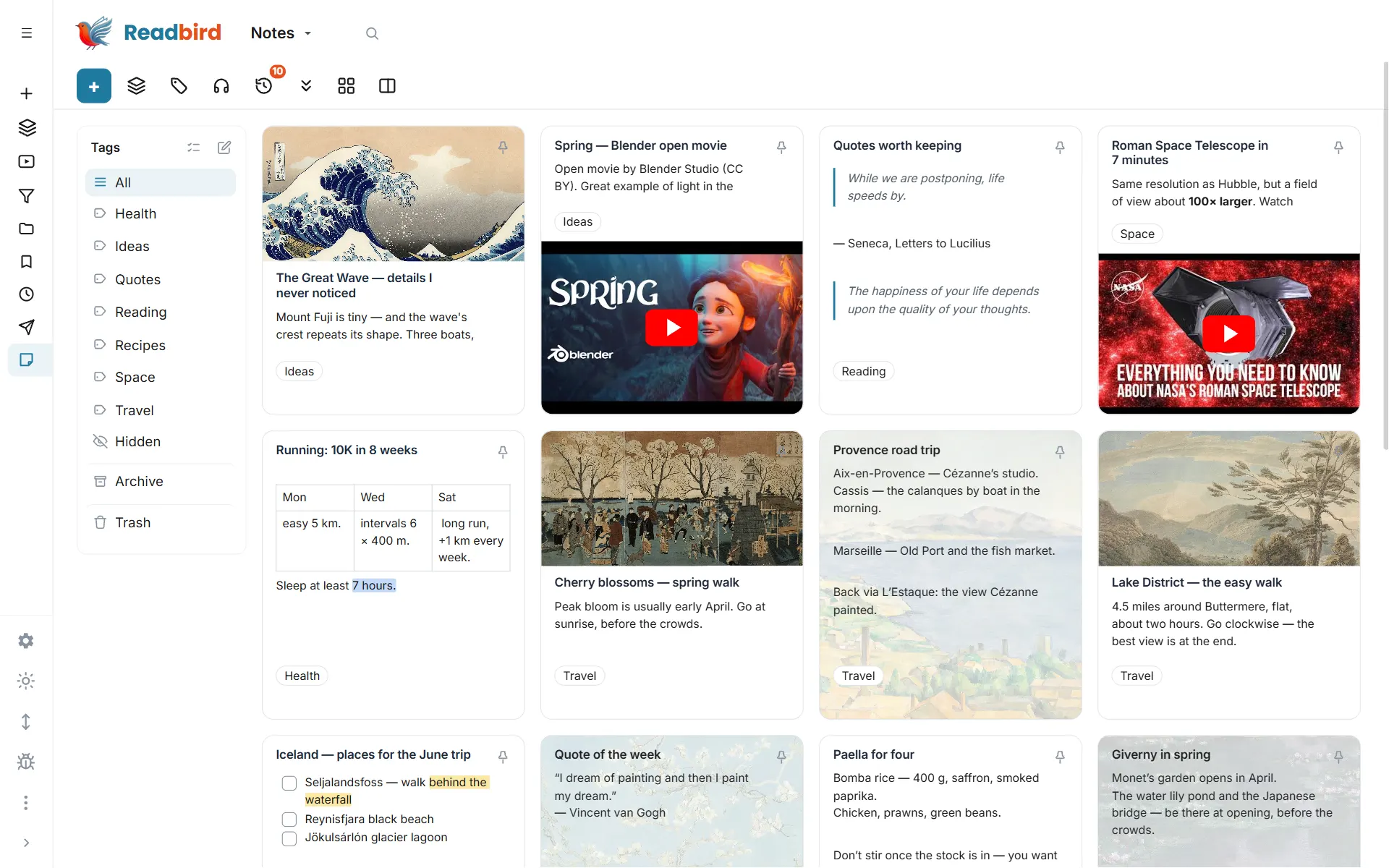
Task: Click the tag toolbar icon
Action: (179, 86)
